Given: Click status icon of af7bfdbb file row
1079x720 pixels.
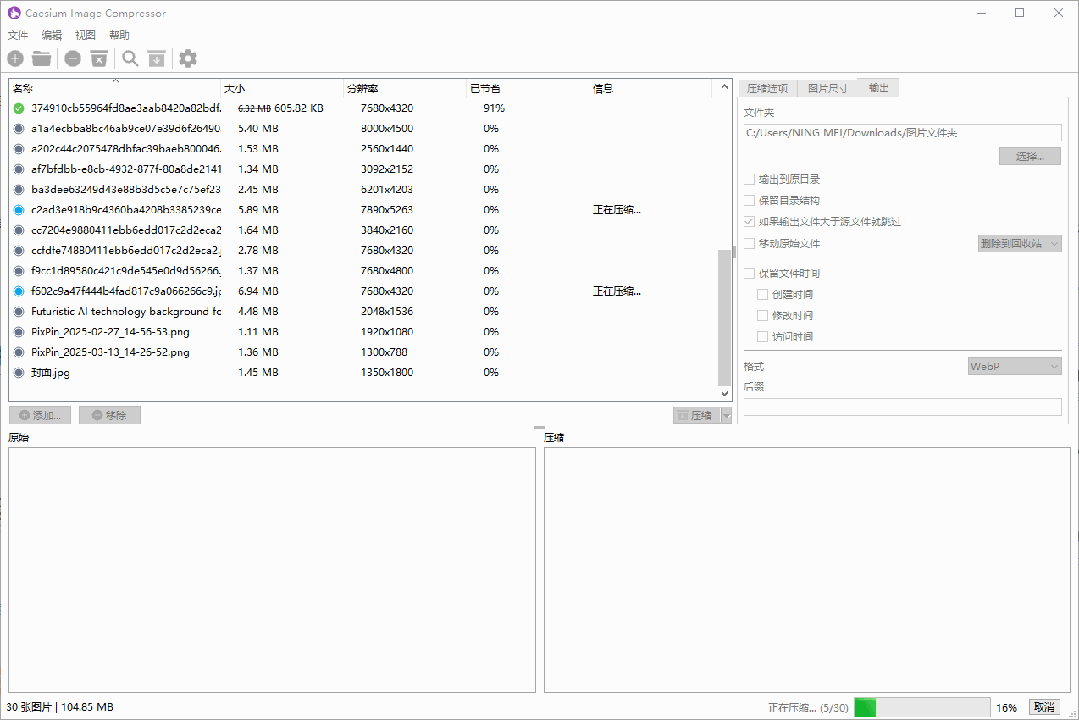Looking at the screenshot, I should pyautogui.click(x=19, y=169).
